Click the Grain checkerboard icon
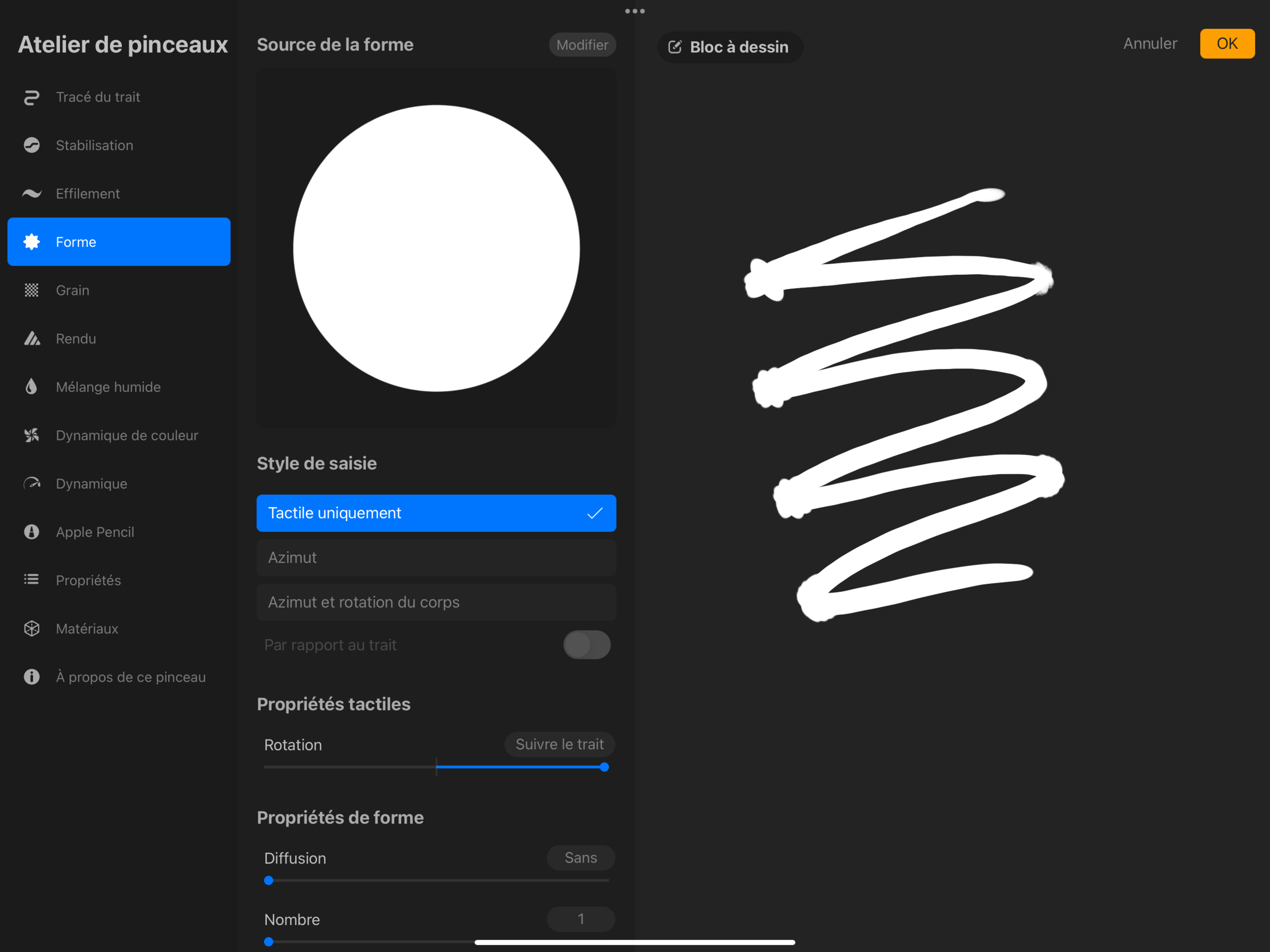This screenshot has width=1270, height=952. point(31,291)
